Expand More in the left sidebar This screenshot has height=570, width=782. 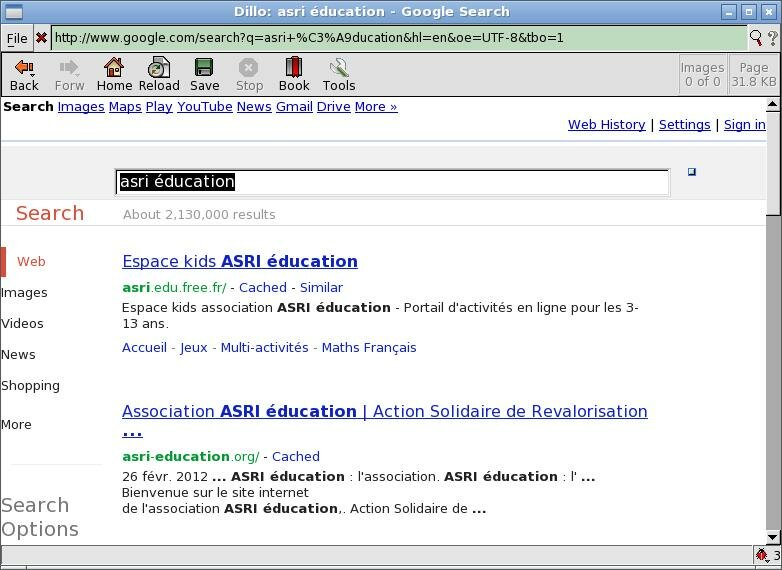click(16, 425)
